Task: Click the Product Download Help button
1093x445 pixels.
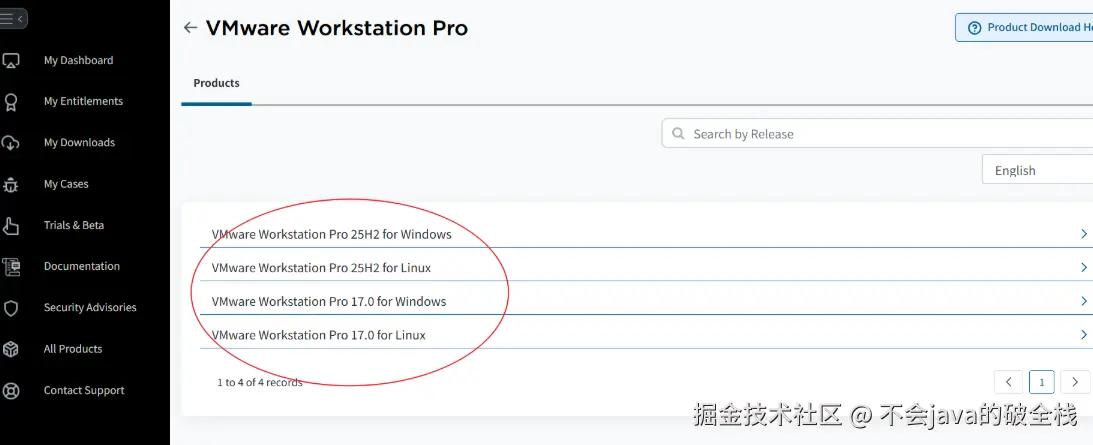Action: (x=1025, y=27)
